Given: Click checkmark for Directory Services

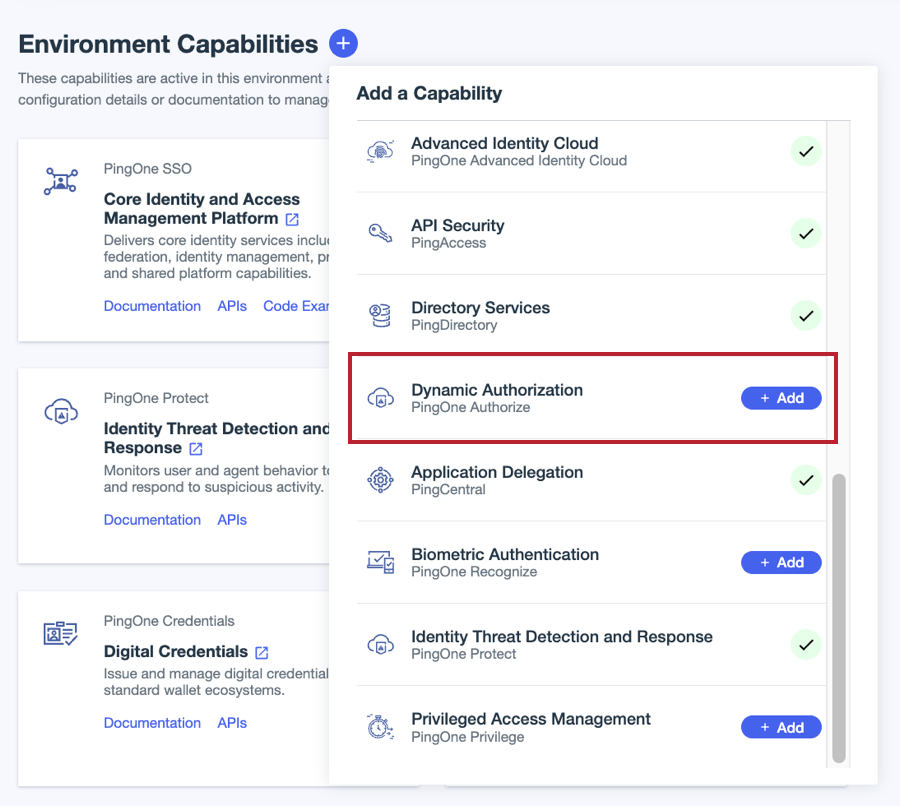Looking at the screenshot, I should click(806, 316).
